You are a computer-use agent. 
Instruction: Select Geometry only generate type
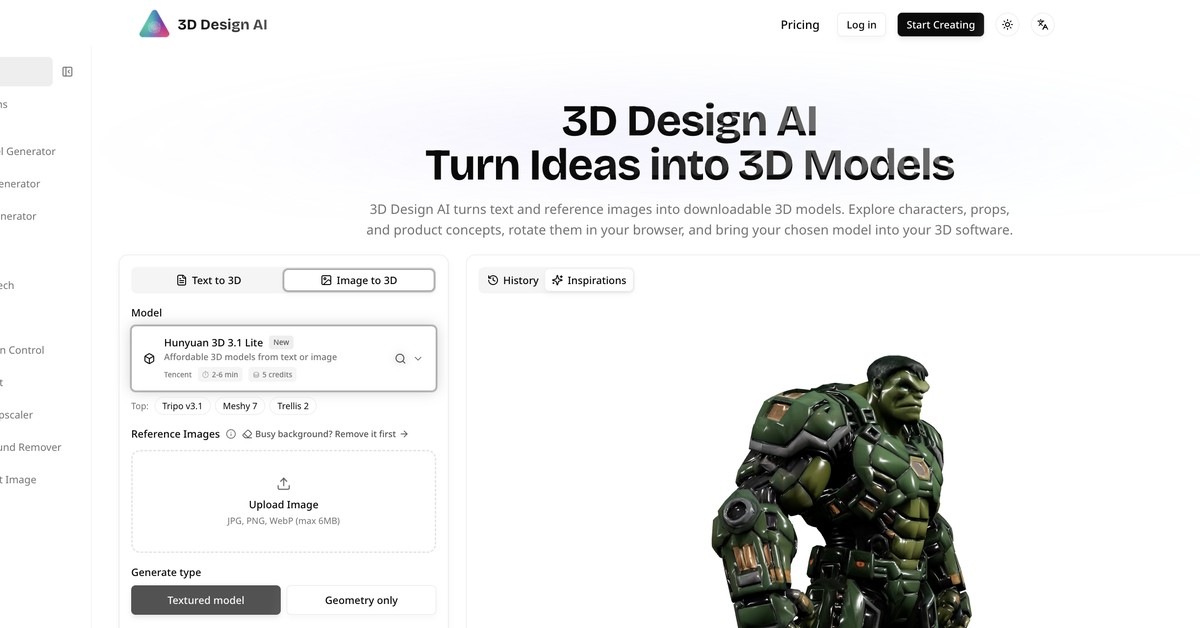point(361,600)
